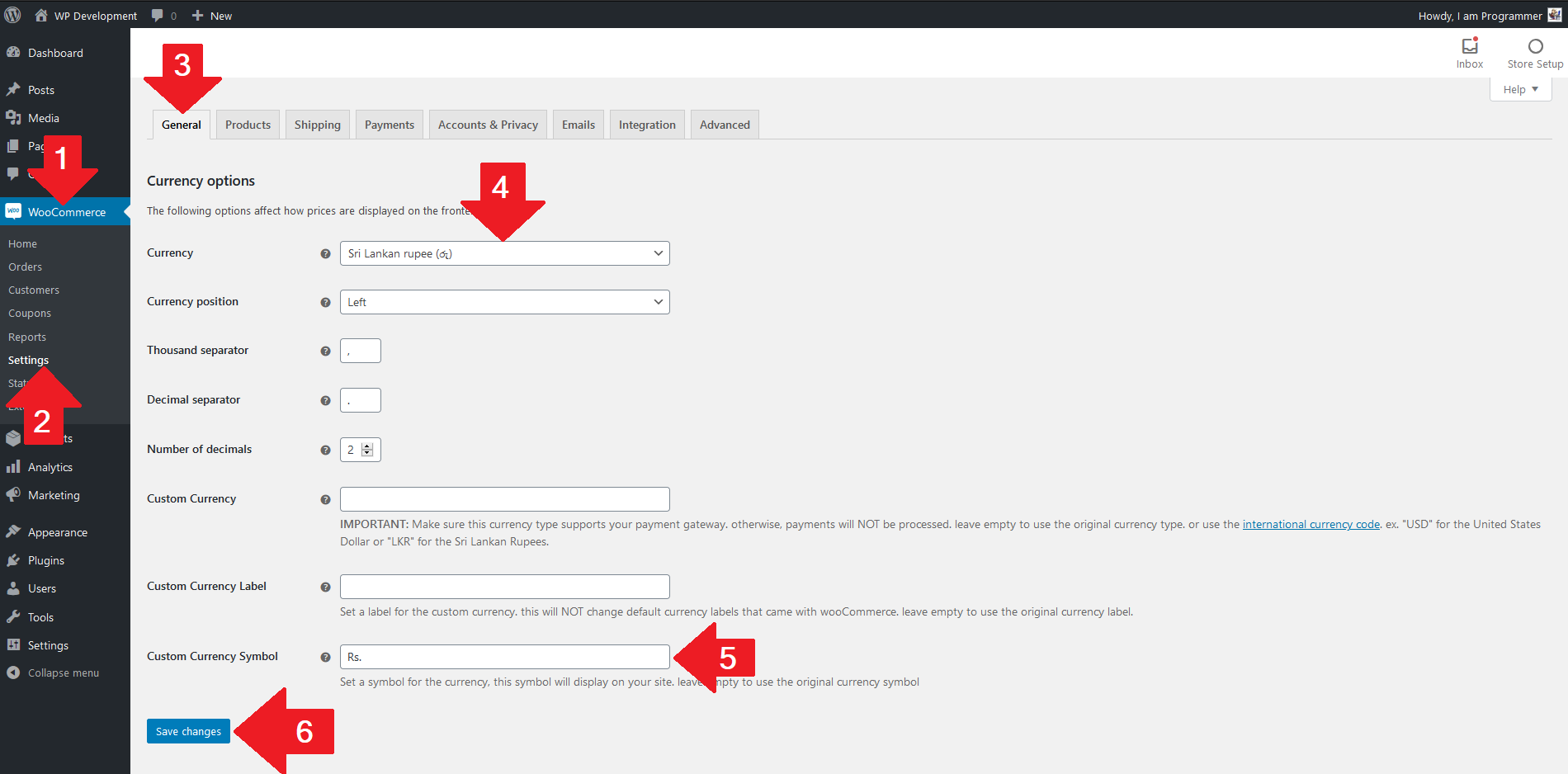Click the Posts pin icon
The image size is (1568, 774).
click(13, 89)
